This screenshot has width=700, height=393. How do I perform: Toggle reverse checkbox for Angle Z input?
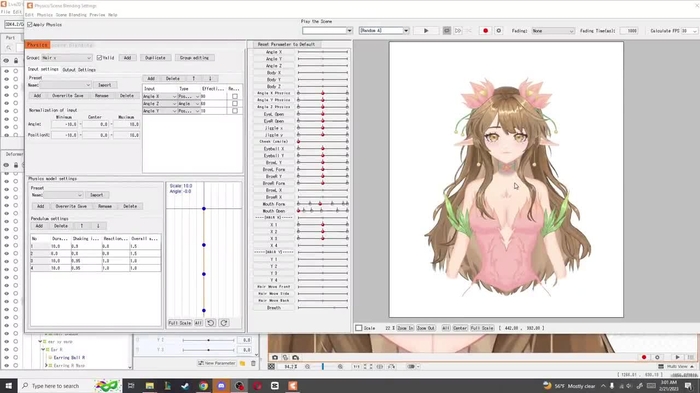(x=235, y=104)
